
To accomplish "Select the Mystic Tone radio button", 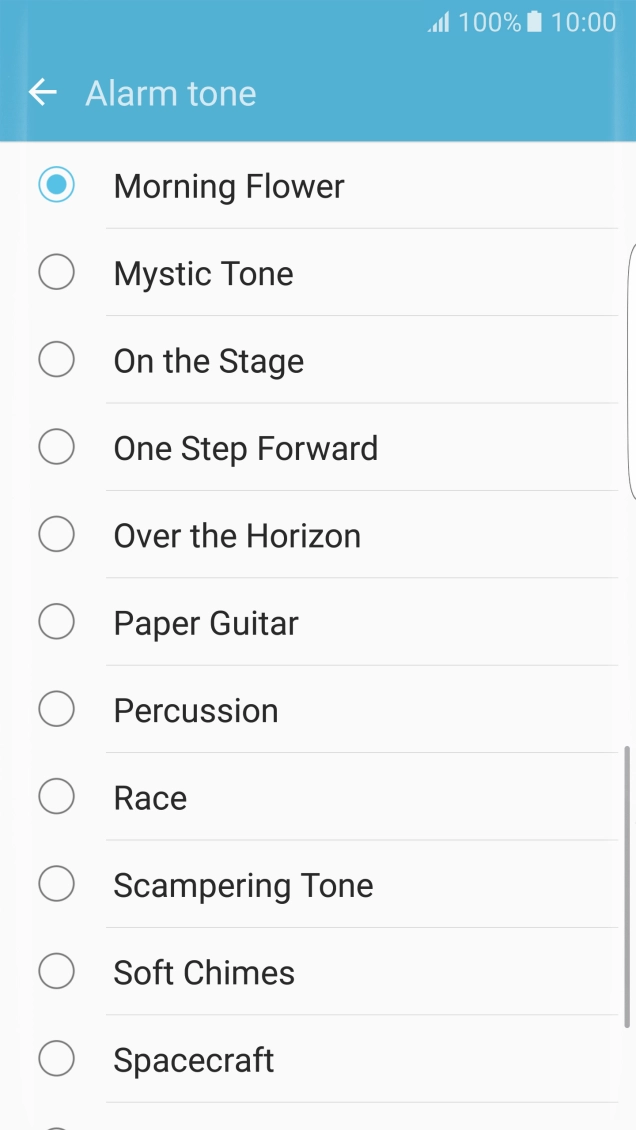I will pos(57,272).
